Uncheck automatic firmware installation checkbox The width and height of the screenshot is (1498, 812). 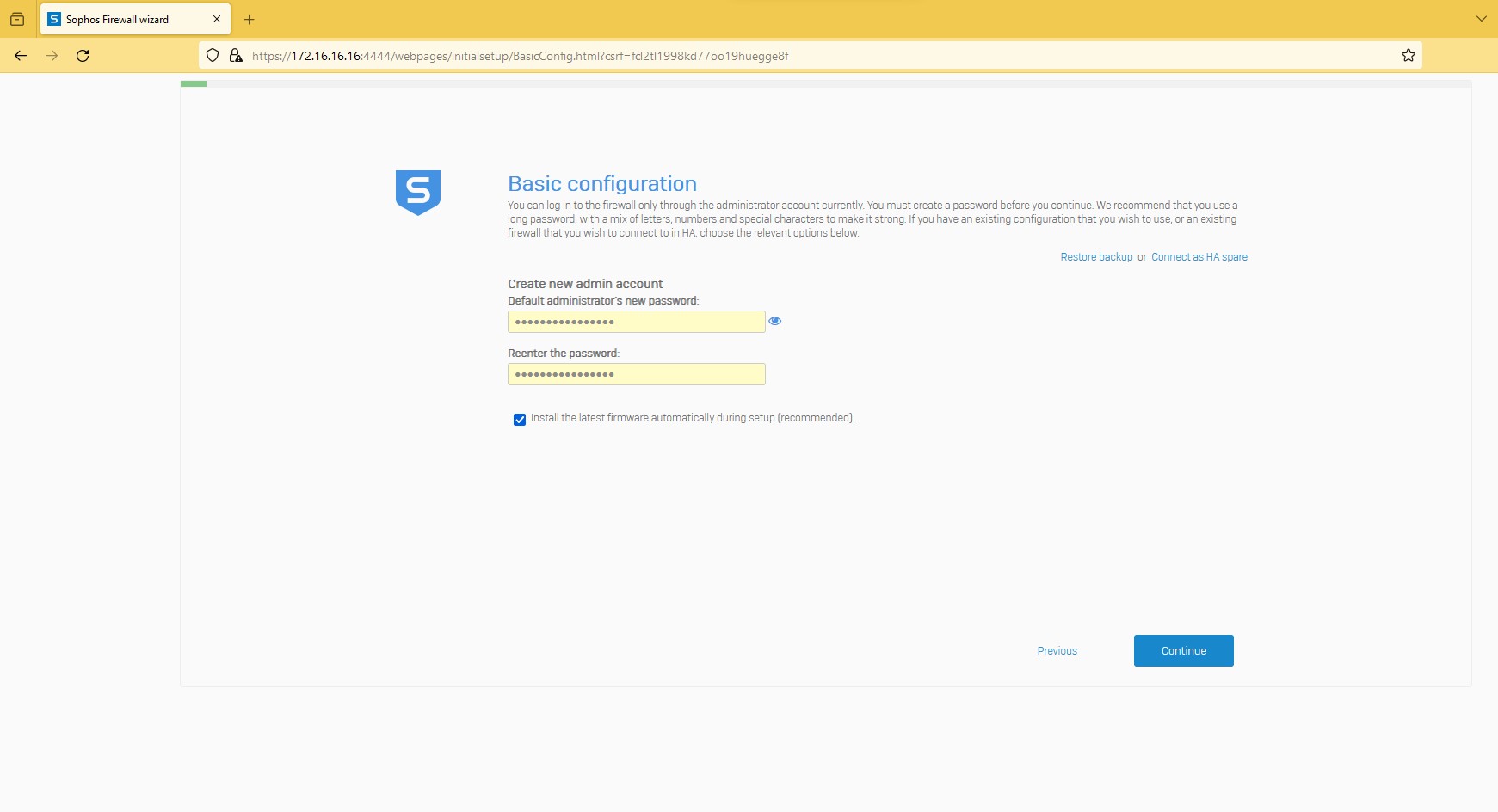pos(520,420)
